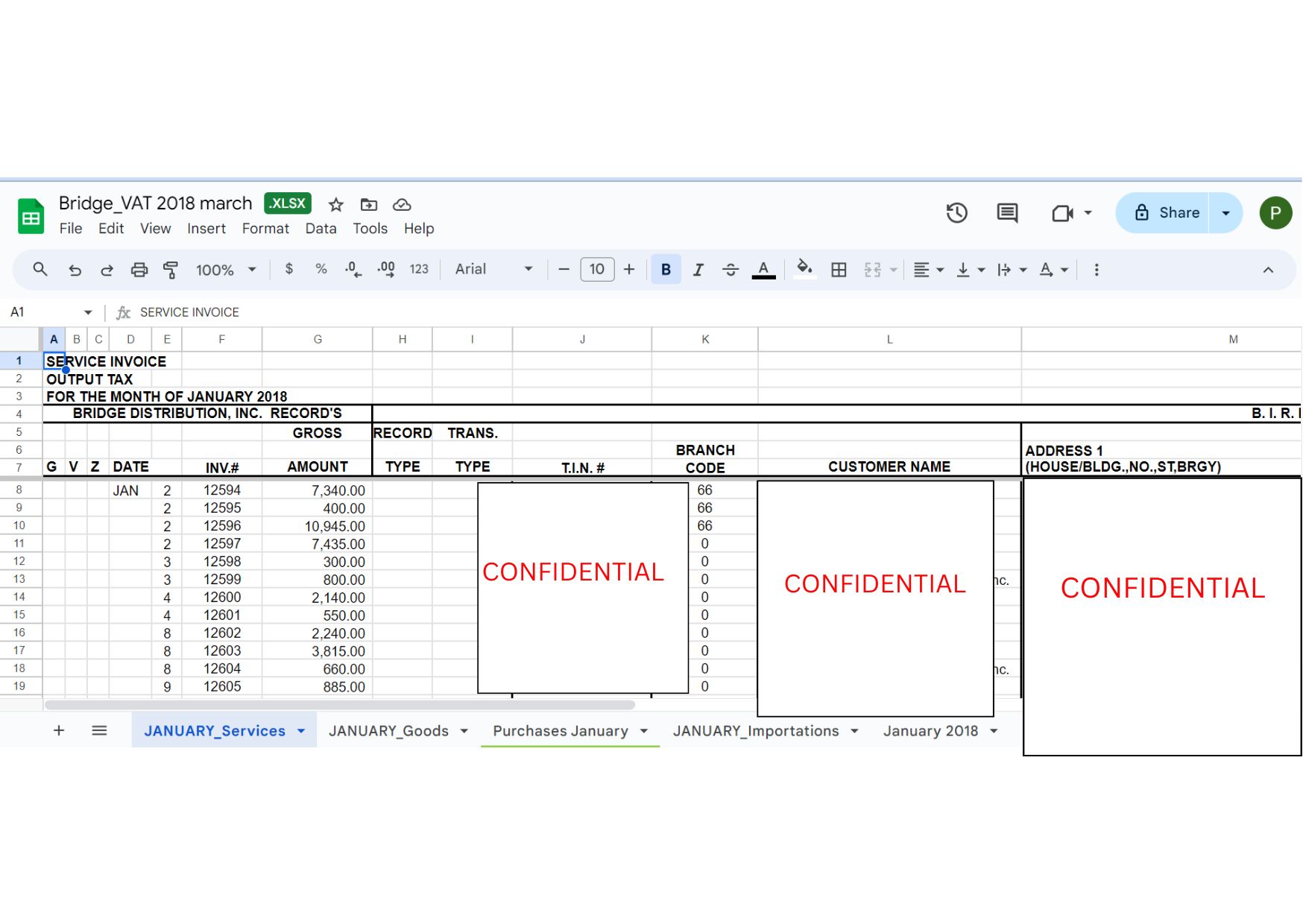Open the fill color picker
This screenshot has width=1303, height=924.
click(x=804, y=268)
